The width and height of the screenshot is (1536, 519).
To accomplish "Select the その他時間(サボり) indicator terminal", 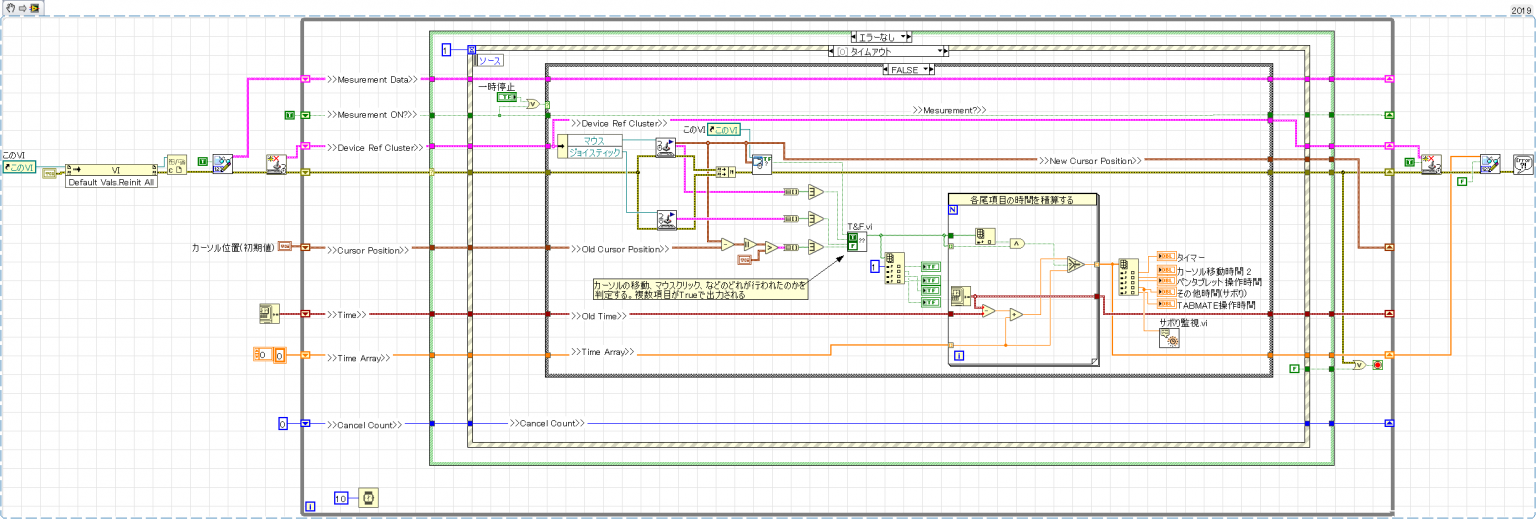I will (1166, 292).
